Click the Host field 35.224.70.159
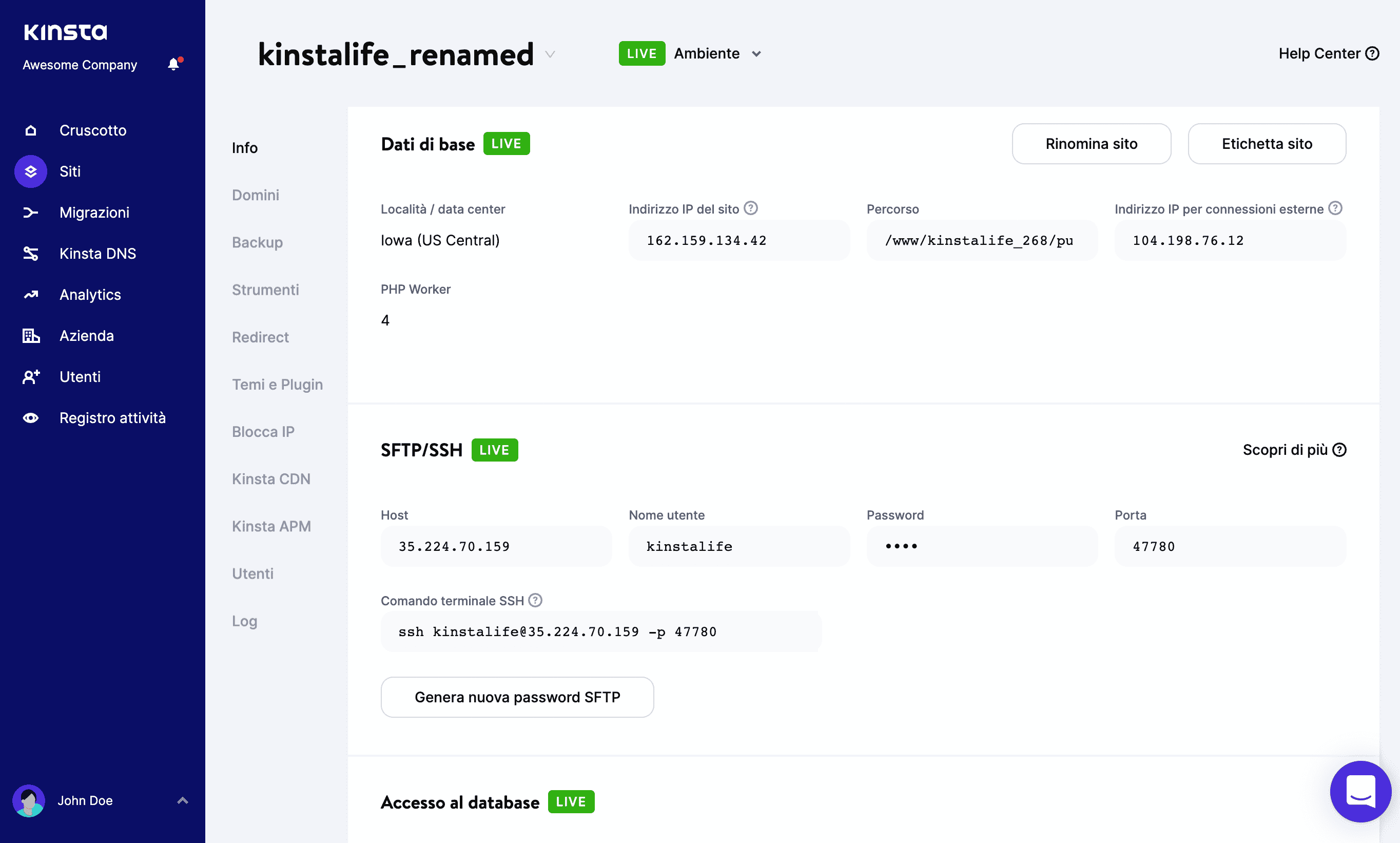 496,546
